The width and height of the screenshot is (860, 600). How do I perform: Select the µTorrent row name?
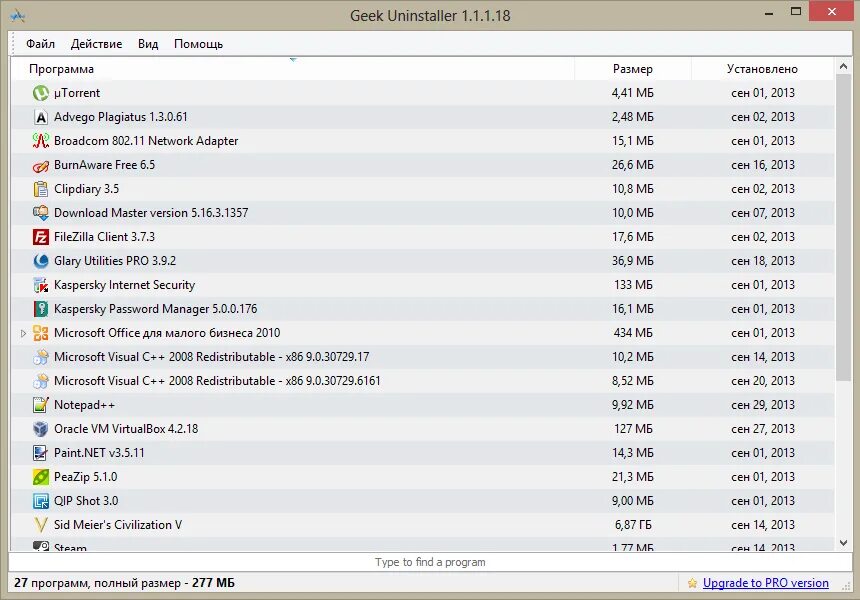point(77,93)
